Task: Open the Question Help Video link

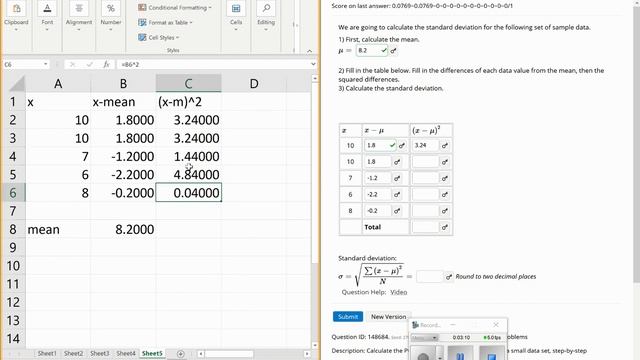Action: 398,292
